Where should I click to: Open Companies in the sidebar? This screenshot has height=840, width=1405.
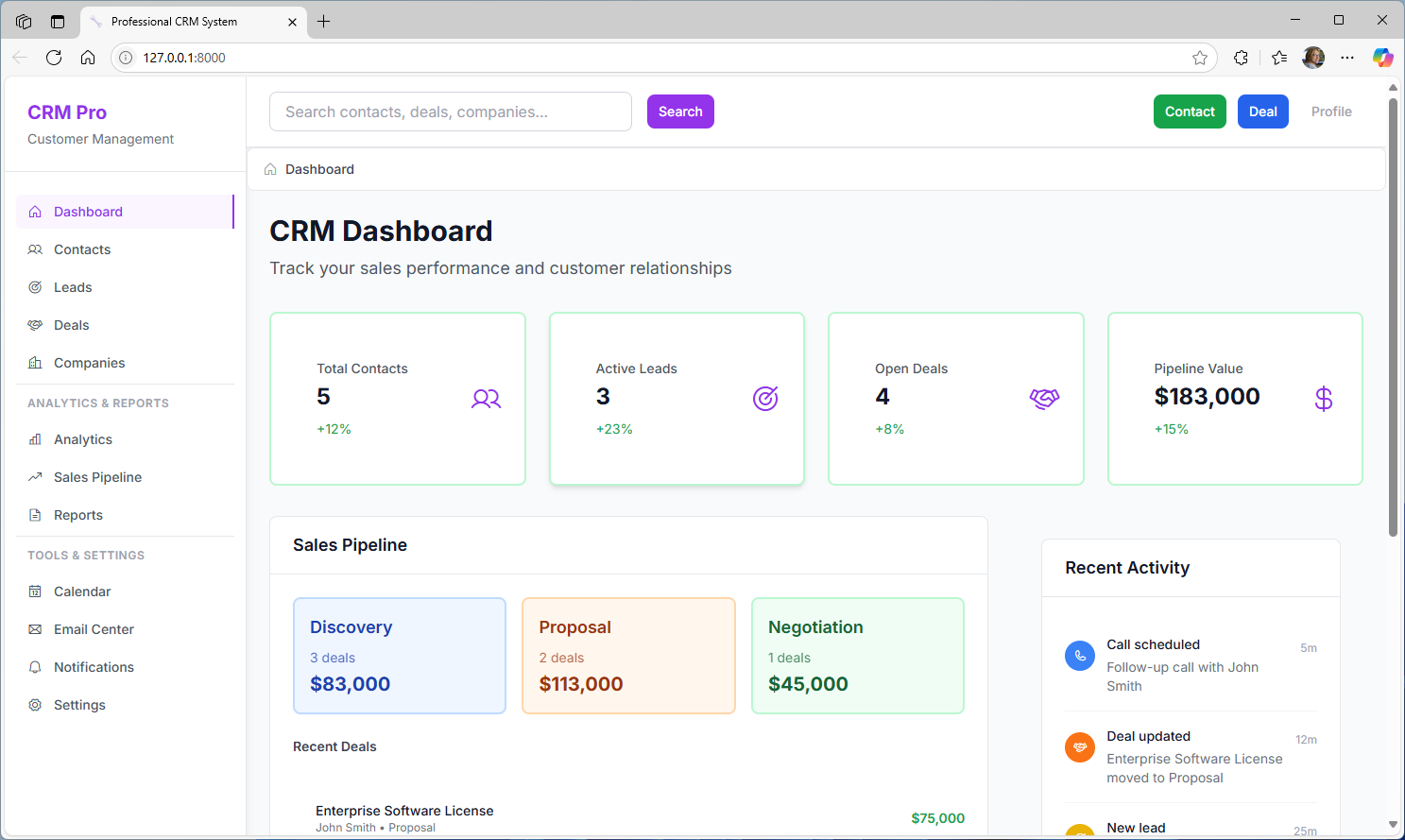125,363
